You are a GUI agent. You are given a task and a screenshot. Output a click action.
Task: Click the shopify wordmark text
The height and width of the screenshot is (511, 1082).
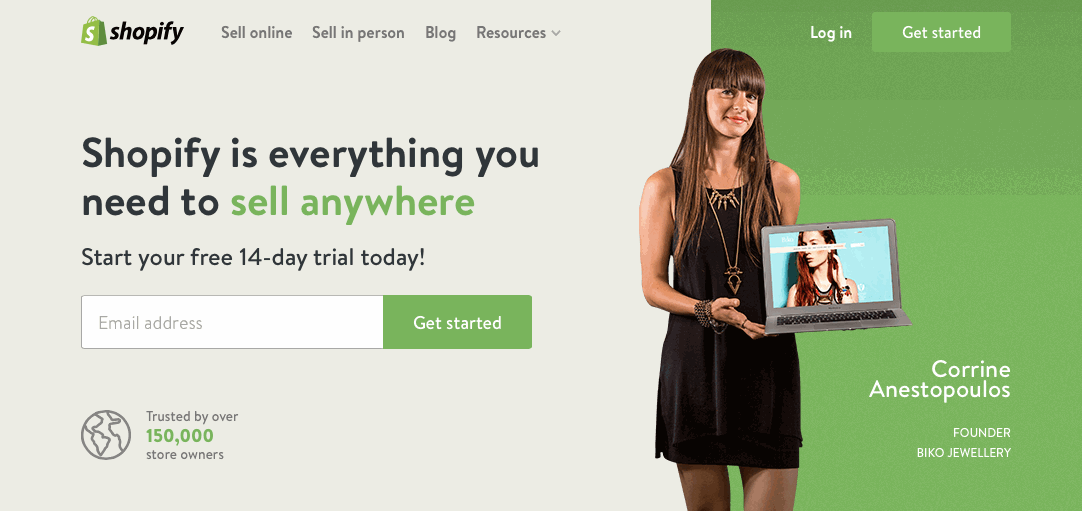(x=146, y=32)
